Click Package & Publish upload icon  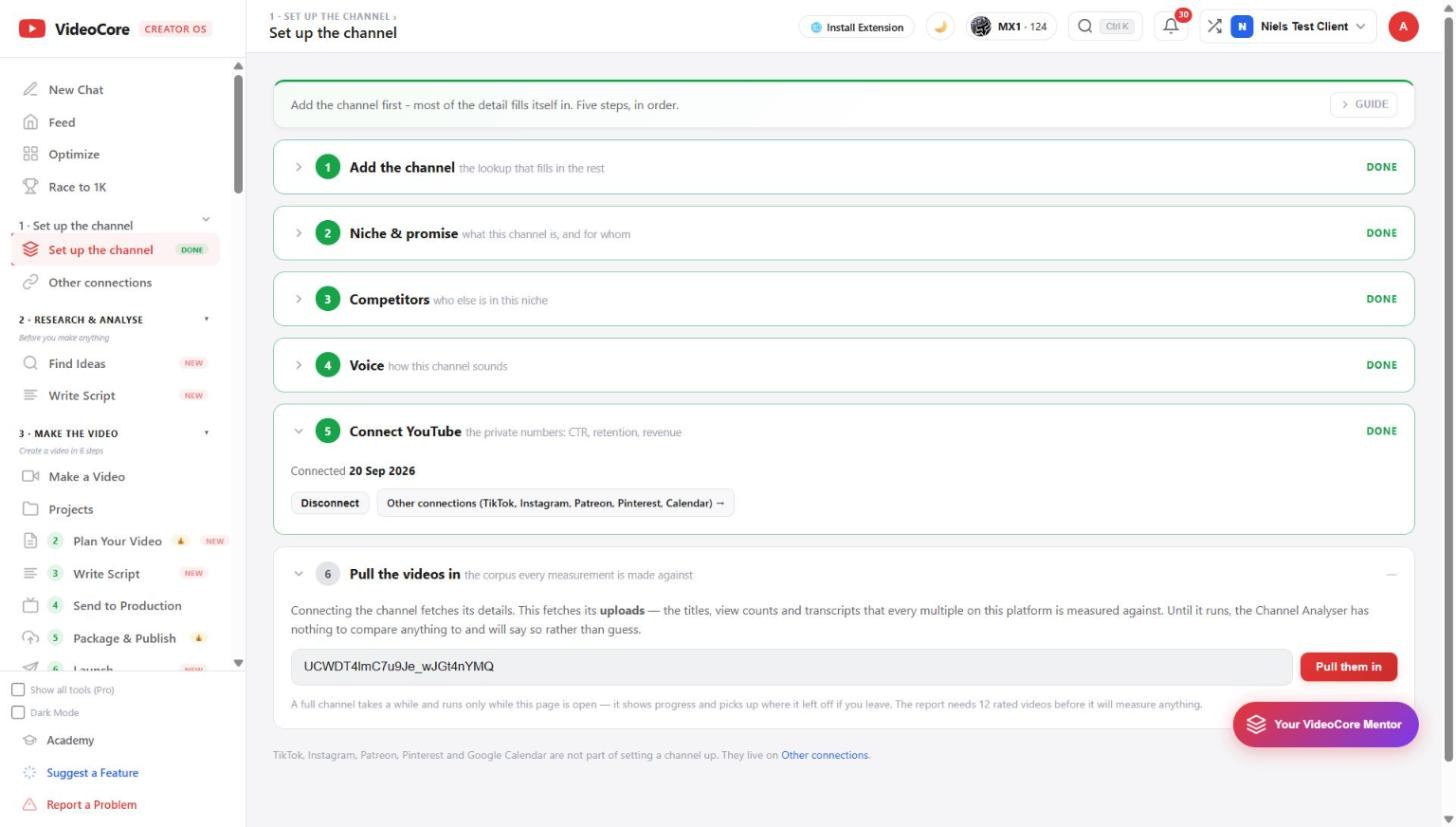30,638
